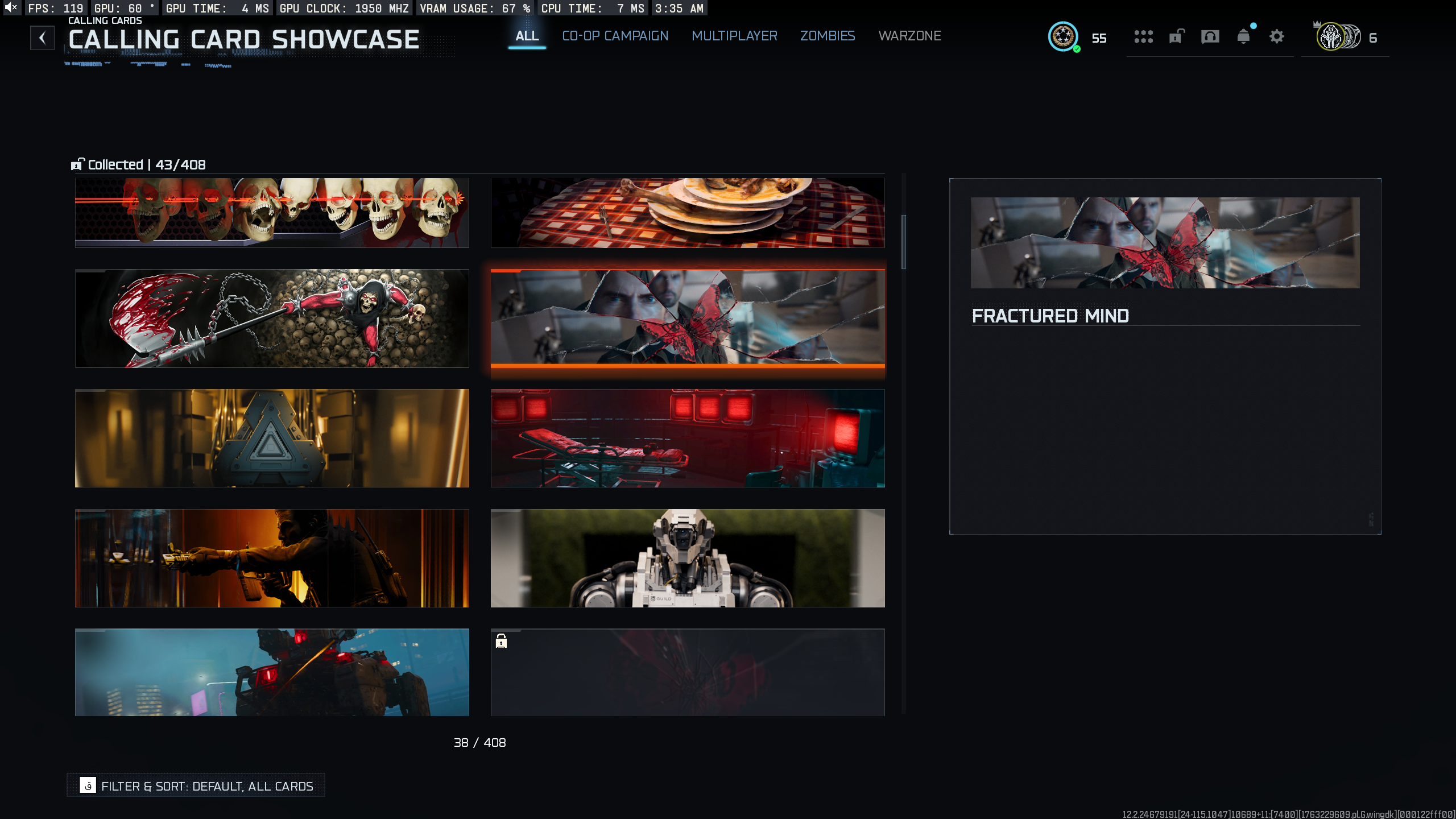The image size is (1456, 819).
Task: Open the settings gear
Action: (1277, 37)
